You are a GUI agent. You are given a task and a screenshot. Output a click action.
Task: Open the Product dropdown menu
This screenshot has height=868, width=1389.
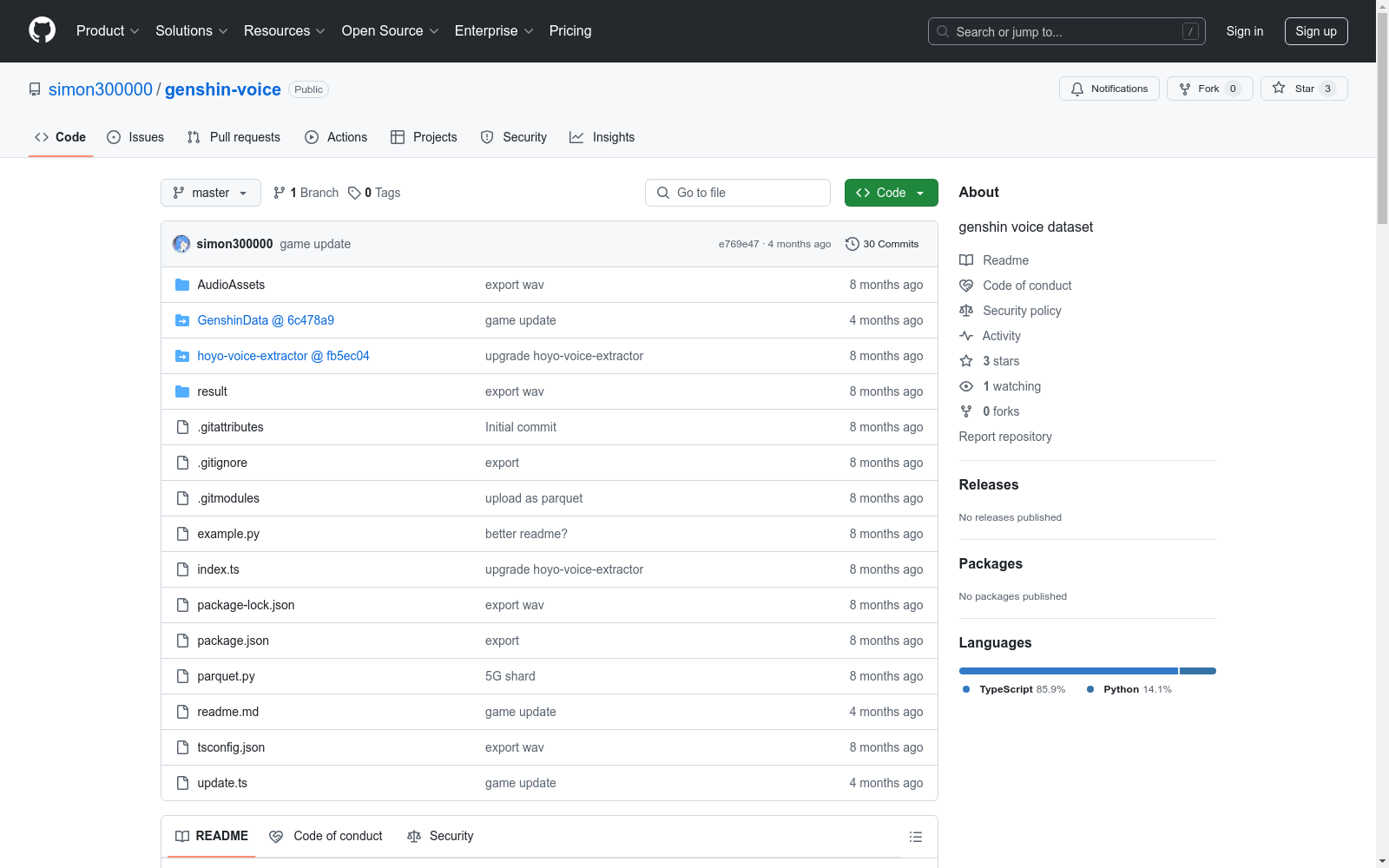108,31
